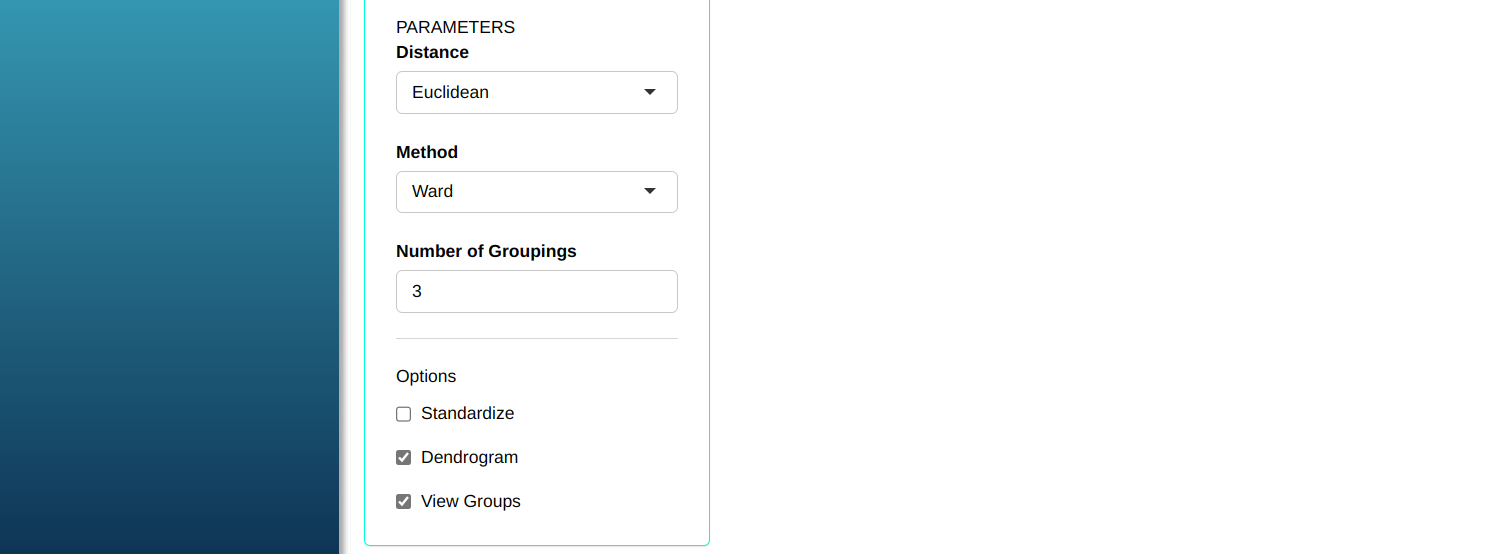The image size is (1504, 554).
Task: Select the word Euclidean in the Distance box
Action: 450,92
